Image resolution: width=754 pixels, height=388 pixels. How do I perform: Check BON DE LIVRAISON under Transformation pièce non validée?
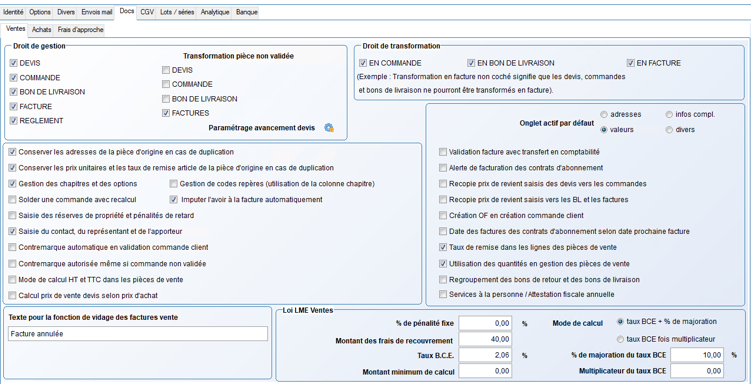tap(166, 99)
